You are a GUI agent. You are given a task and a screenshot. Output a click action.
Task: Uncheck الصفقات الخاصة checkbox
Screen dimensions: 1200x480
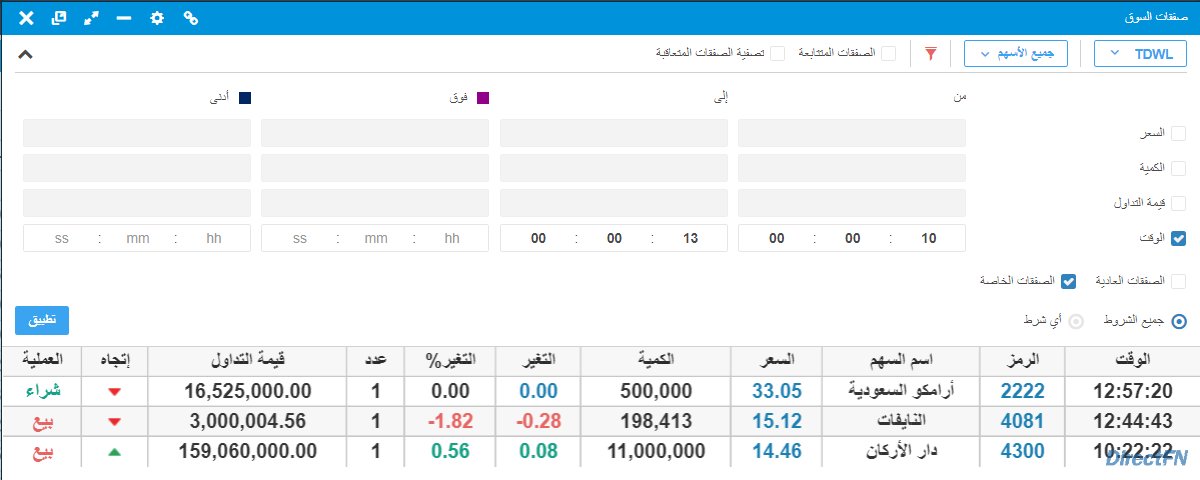1068,281
